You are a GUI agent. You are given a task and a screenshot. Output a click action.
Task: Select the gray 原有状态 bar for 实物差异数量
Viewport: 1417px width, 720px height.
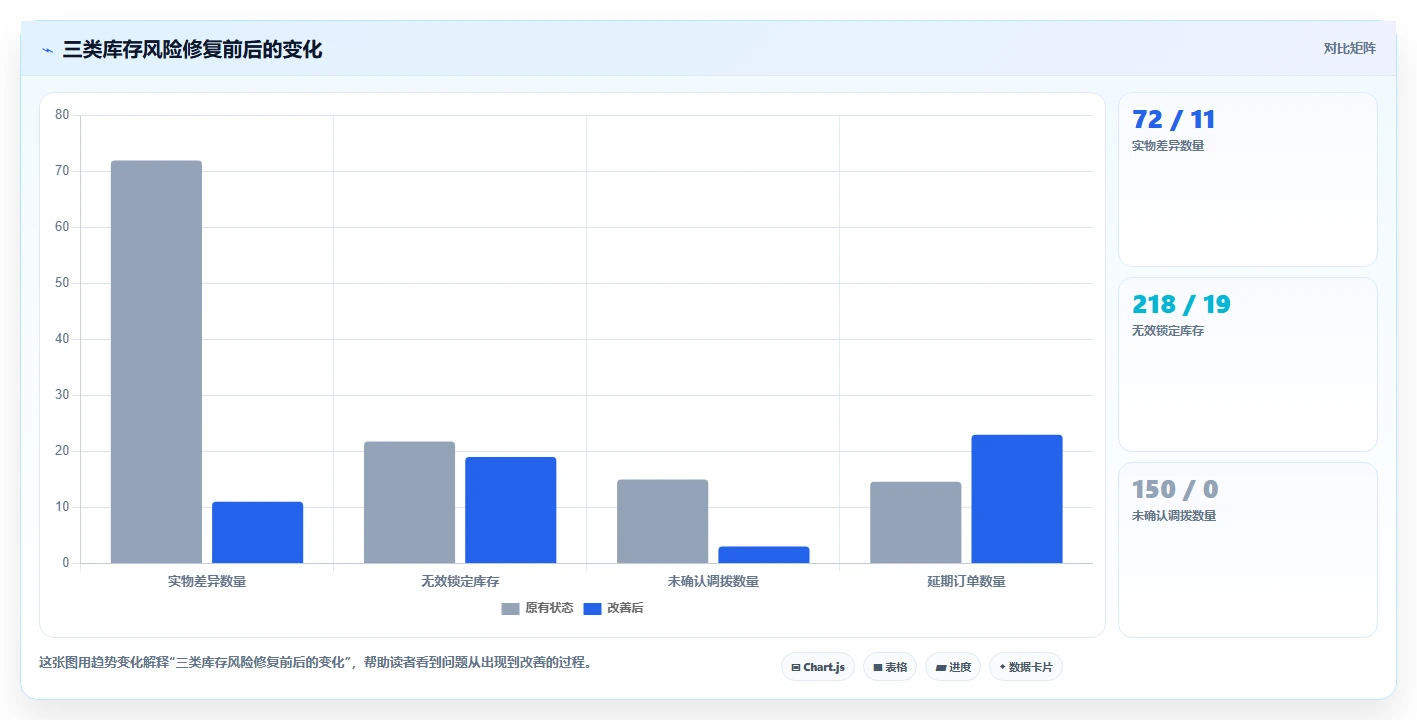(156, 362)
